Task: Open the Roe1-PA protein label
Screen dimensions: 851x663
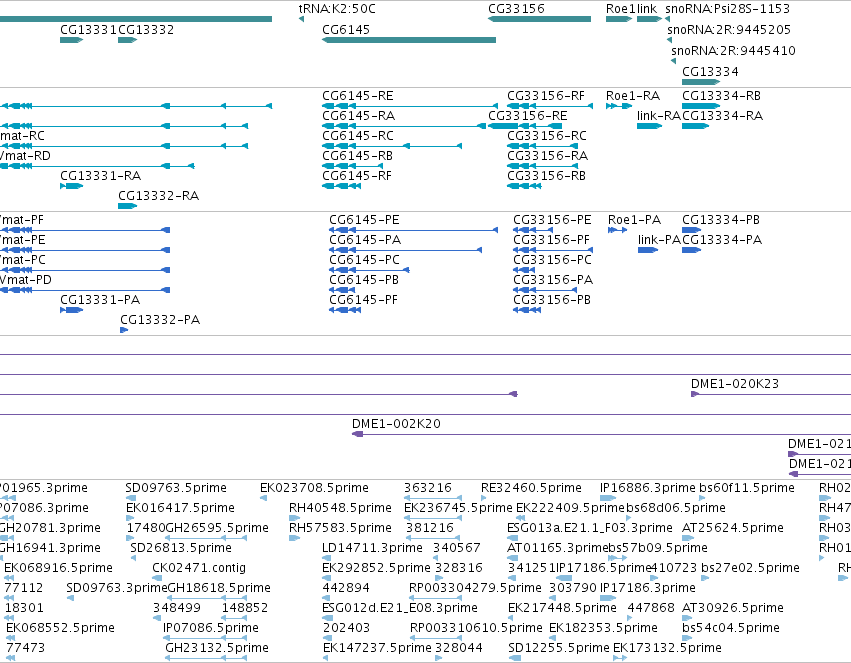Action: (634, 220)
